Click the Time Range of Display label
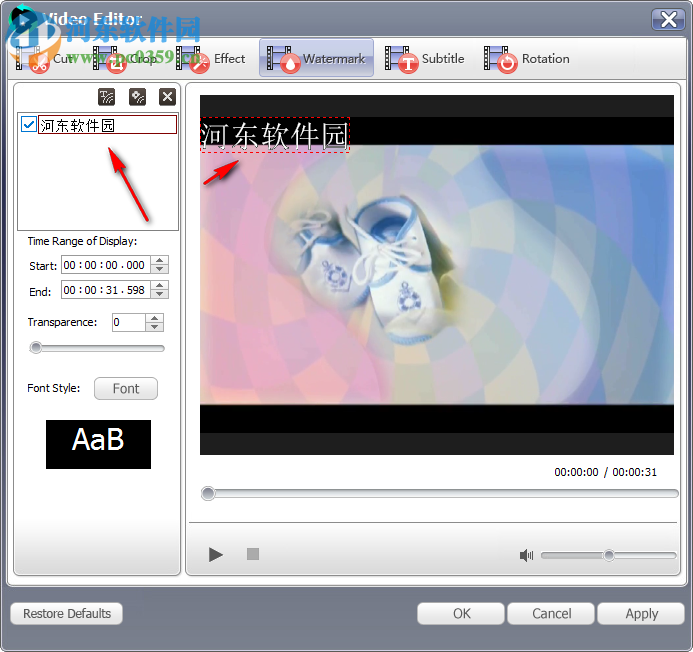The height and width of the screenshot is (652, 693). coord(82,241)
